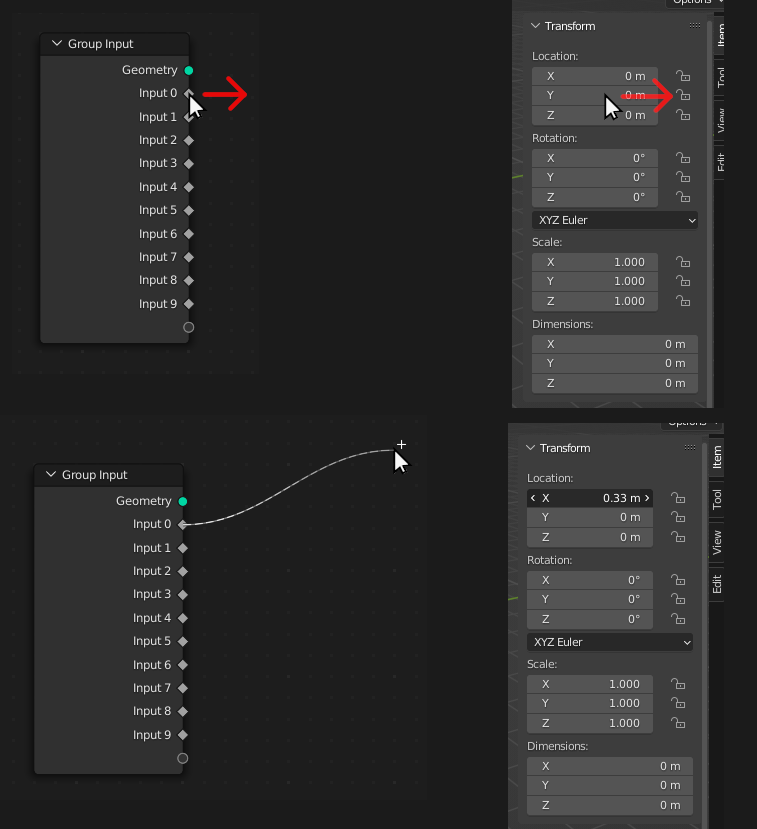
Task: Click the Input 8 socket on the lower Group Input node
Action: (183, 712)
